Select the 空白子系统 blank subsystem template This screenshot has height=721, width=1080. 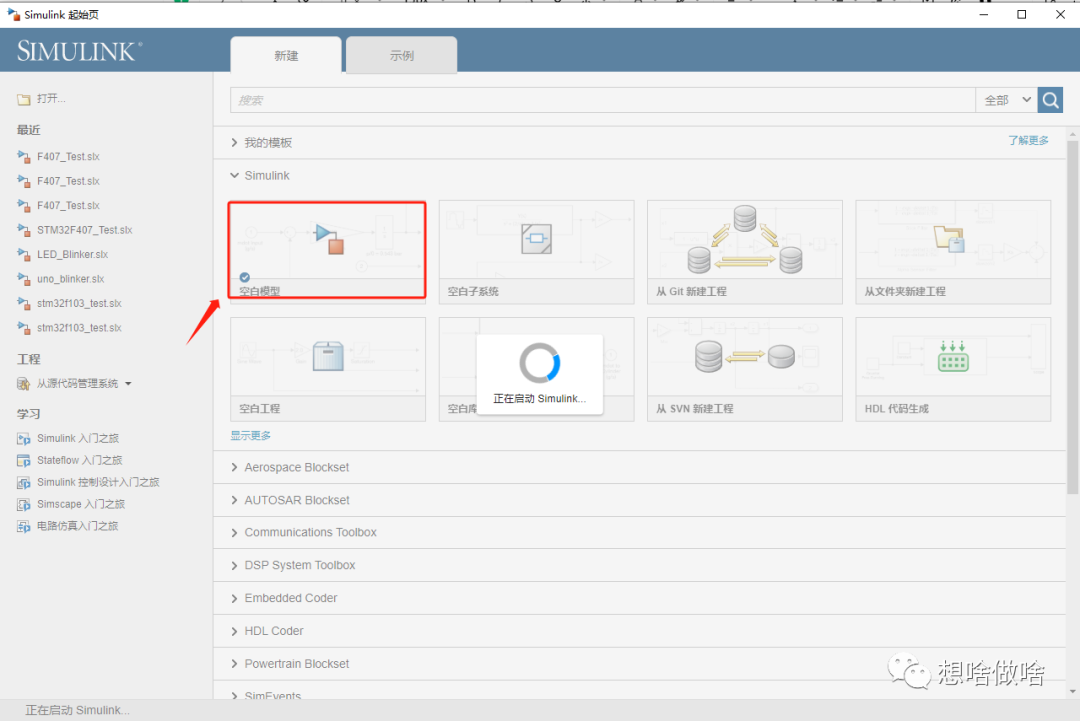click(537, 252)
